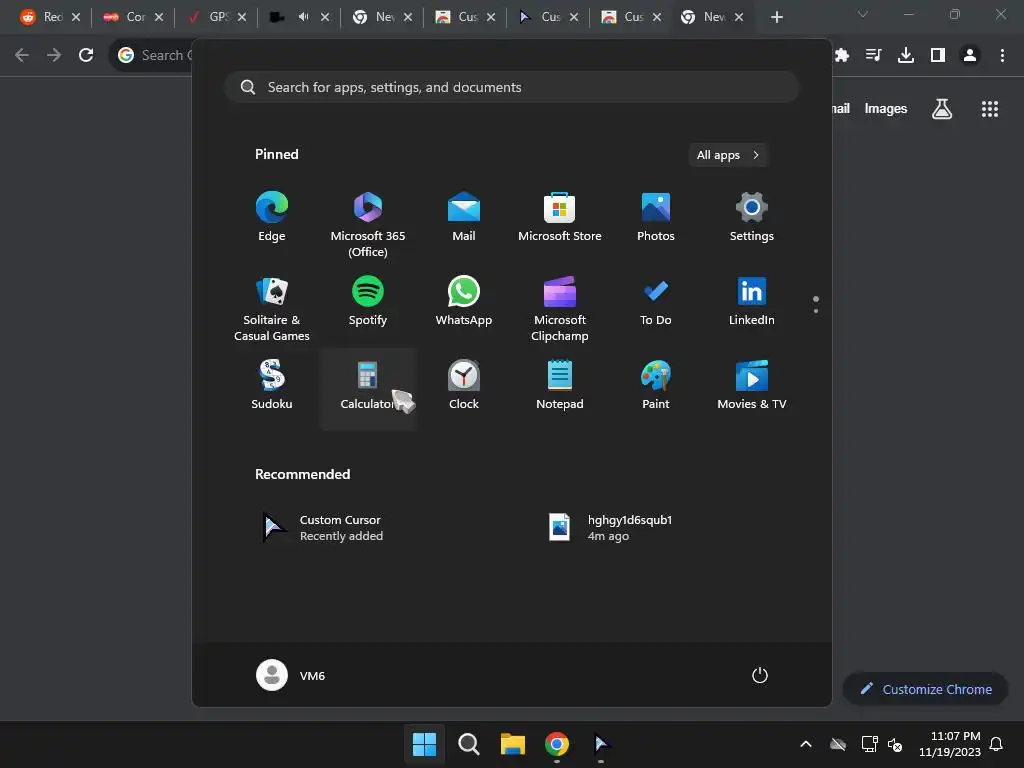Screen dimensions: 1024x768
Task: Click the muted volume tray icon
Action: click(x=895, y=744)
